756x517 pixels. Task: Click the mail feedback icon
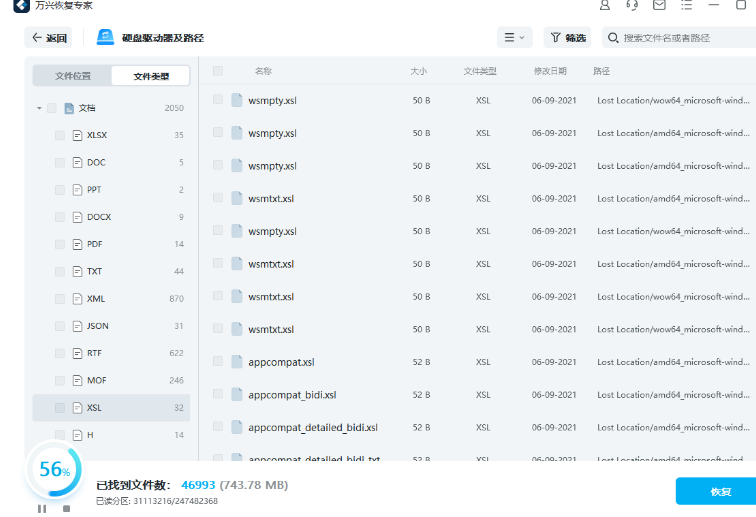coord(659,6)
